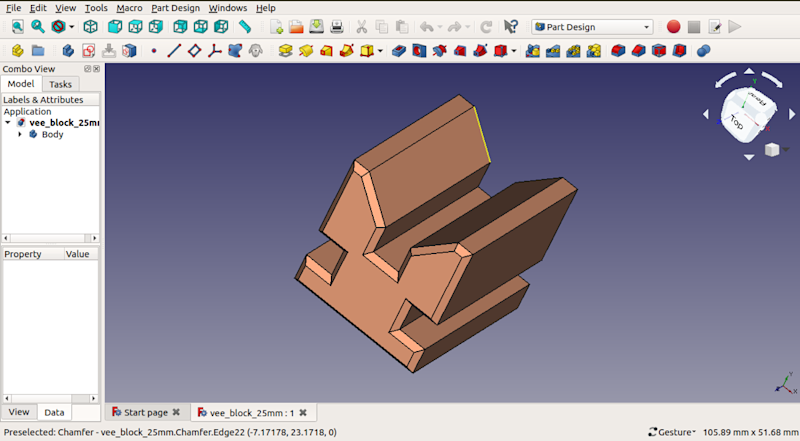Print the document
The image size is (800, 441).
(337, 27)
